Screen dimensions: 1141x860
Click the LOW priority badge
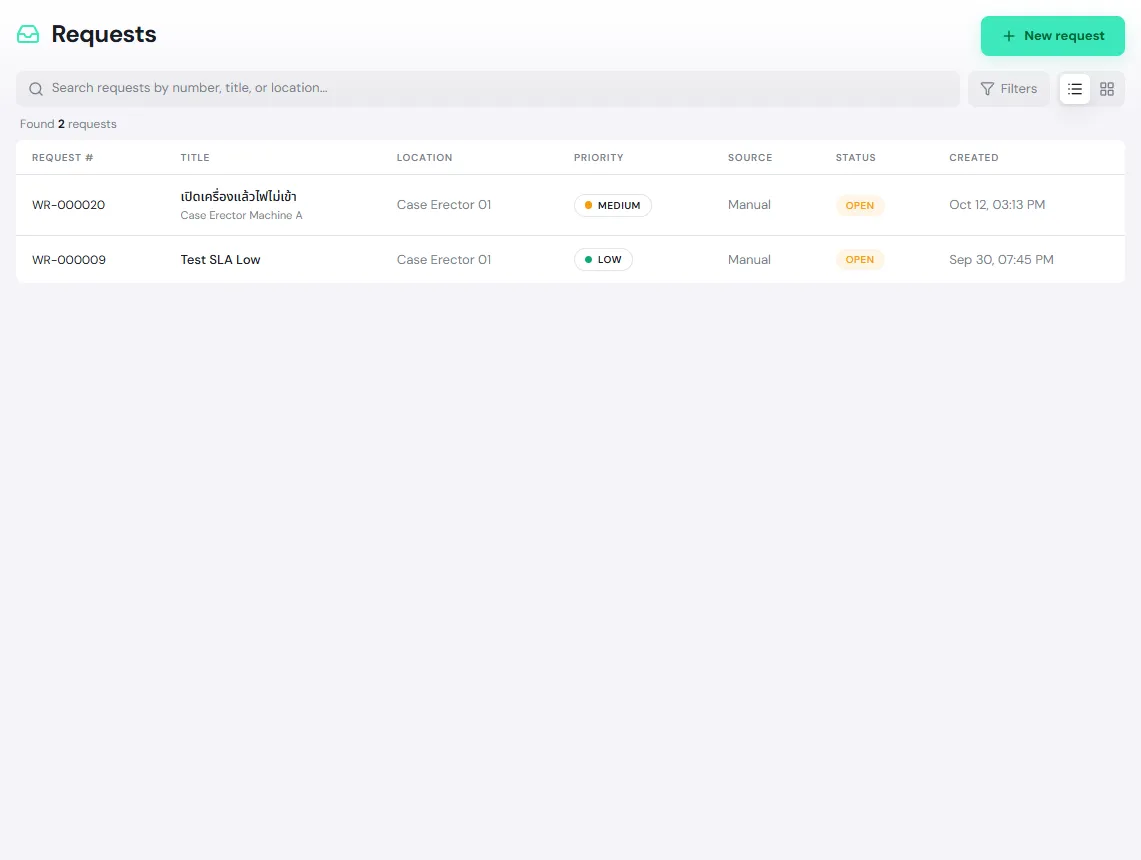coord(603,260)
